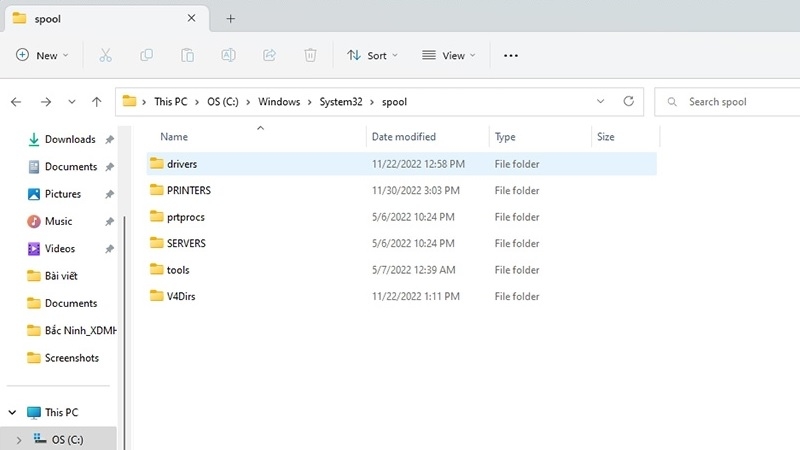Click the Rename icon in toolbar
800x450 pixels.
pos(228,55)
